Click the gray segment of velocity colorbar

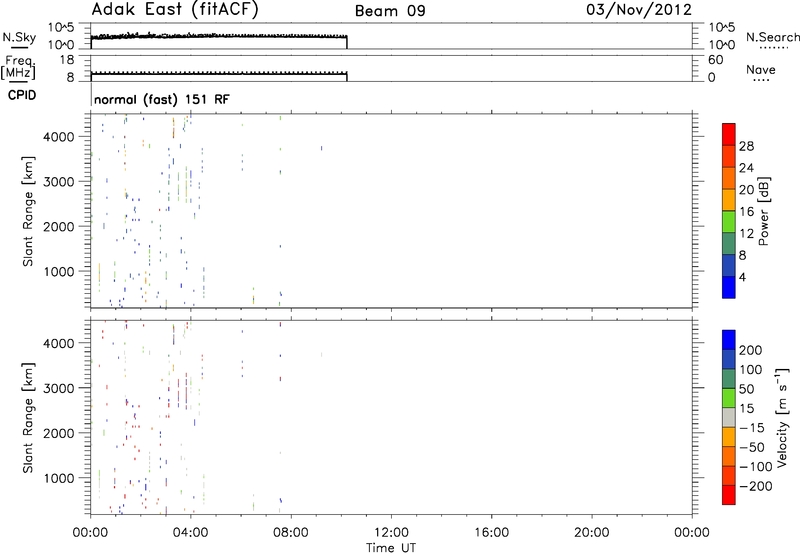[x=729, y=417]
